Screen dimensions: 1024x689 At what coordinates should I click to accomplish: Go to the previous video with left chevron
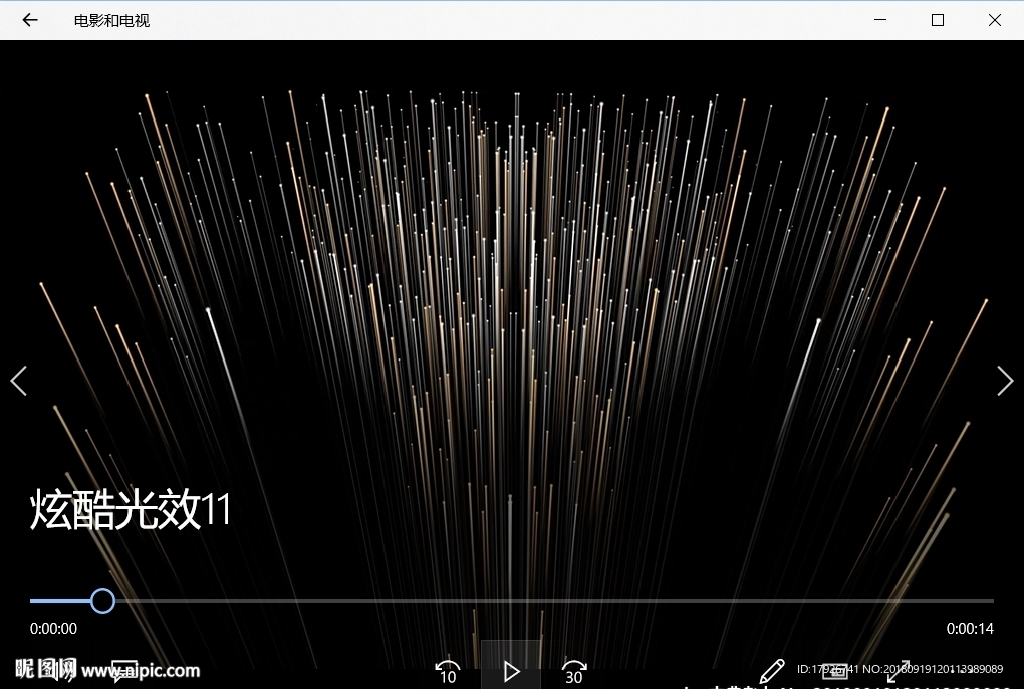click(19, 381)
